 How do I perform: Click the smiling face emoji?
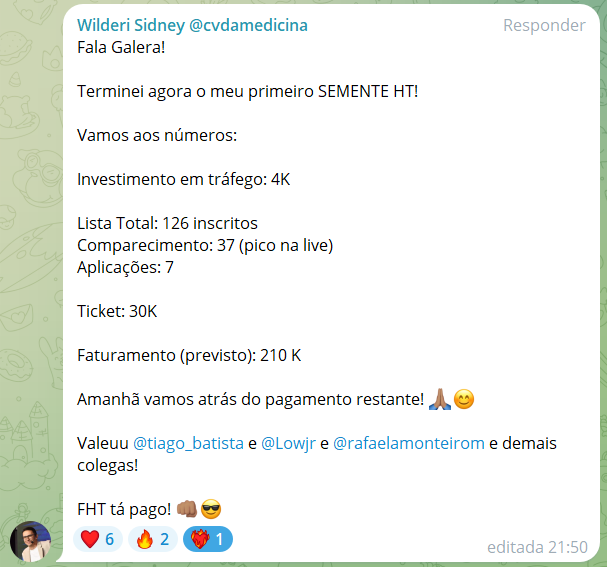(x=464, y=399)
